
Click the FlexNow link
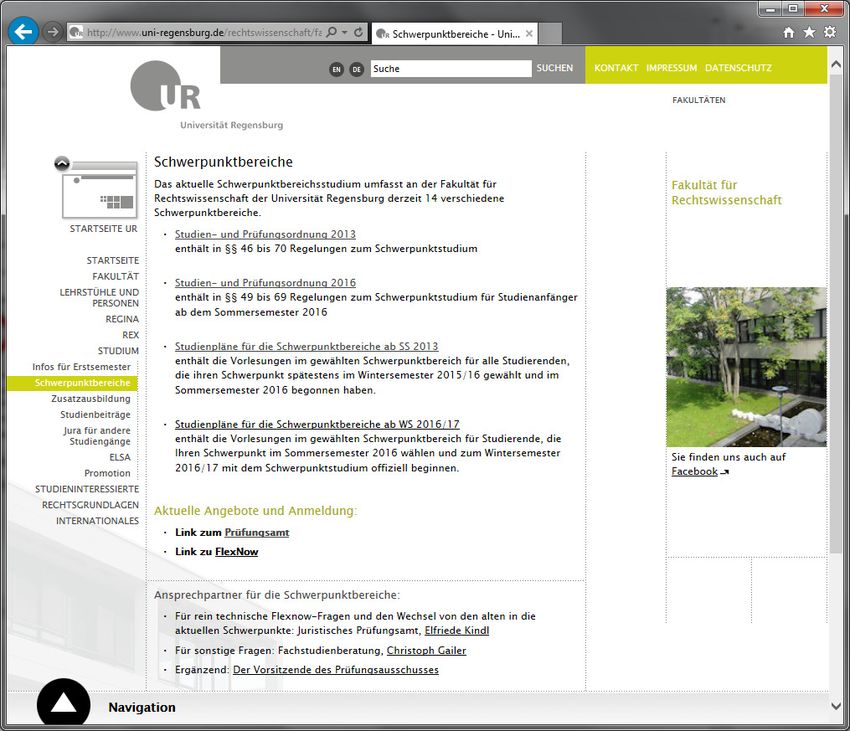(237, 551)
